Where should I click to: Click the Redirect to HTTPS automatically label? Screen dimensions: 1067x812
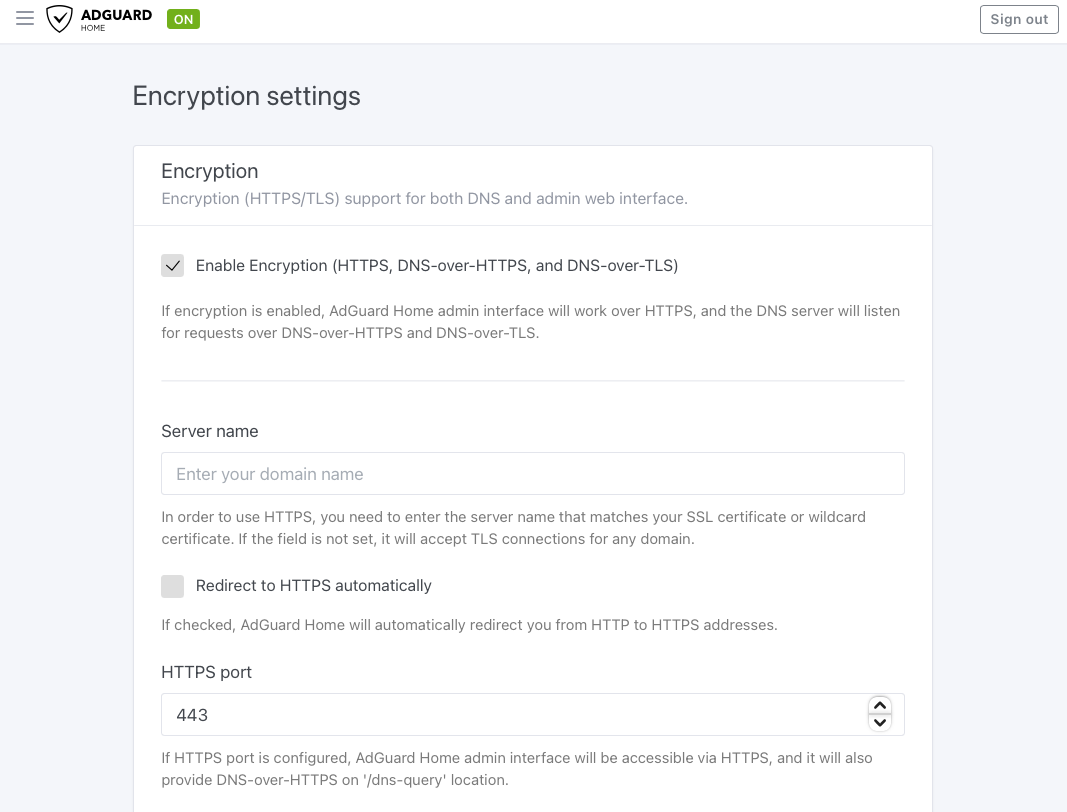click(x=313, y=586)
